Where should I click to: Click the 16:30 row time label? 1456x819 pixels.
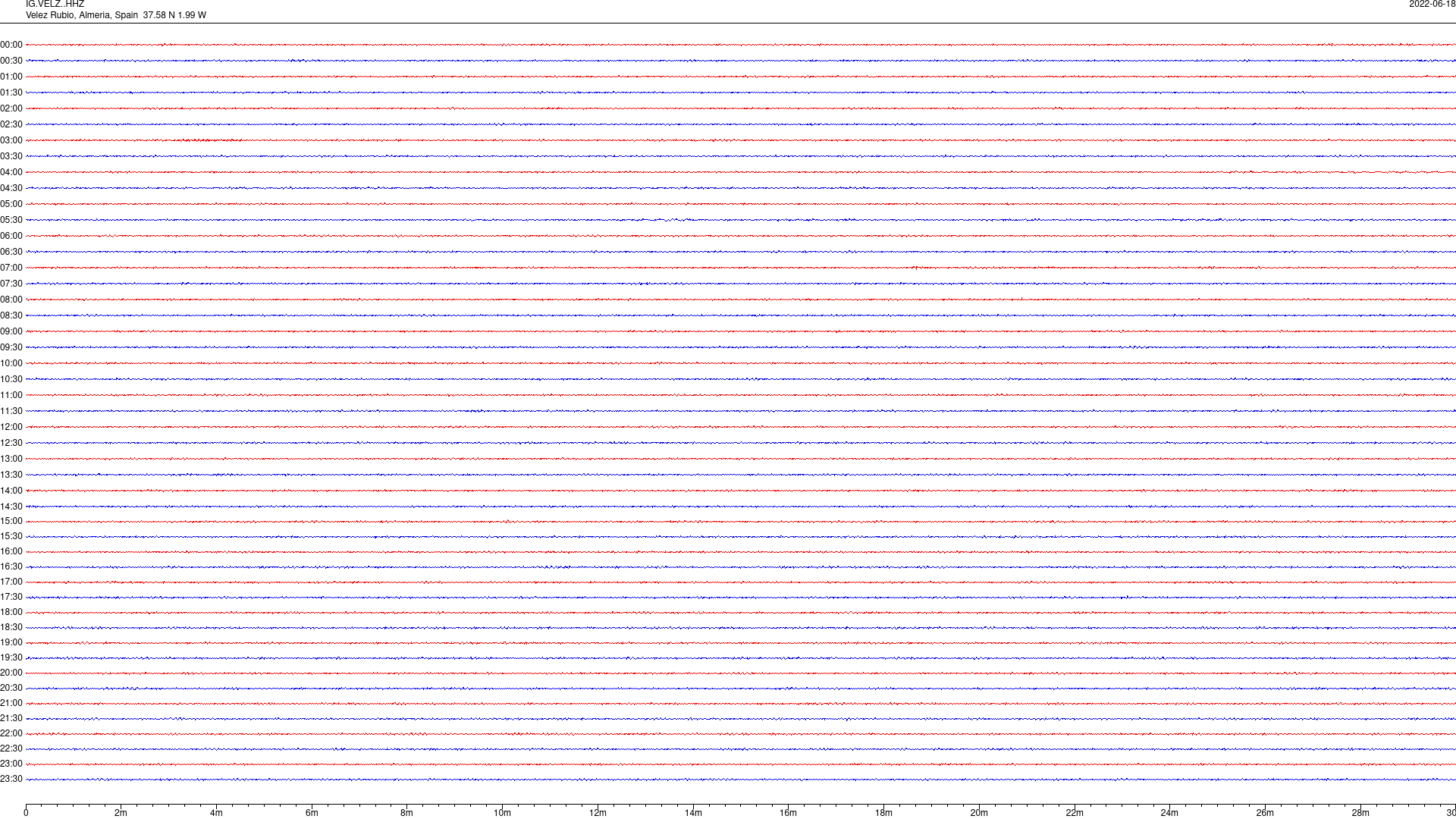tap(11, 566)
